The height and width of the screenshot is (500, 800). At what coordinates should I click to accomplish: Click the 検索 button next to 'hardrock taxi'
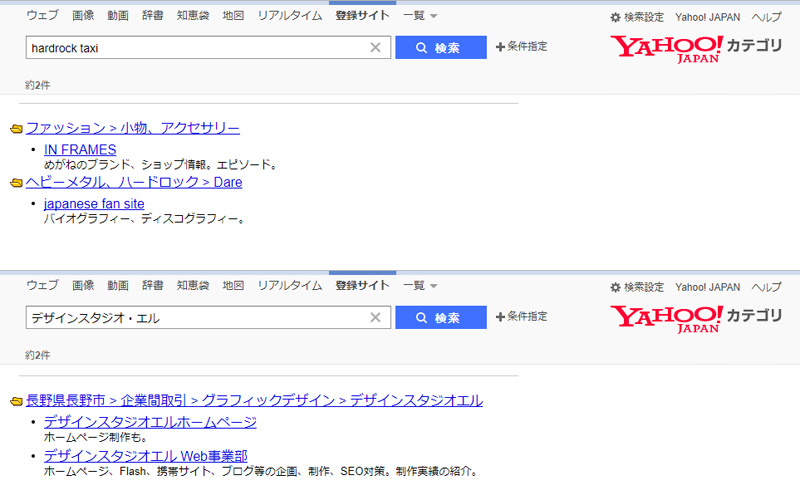pyautogui.click(x=441, y=47)
